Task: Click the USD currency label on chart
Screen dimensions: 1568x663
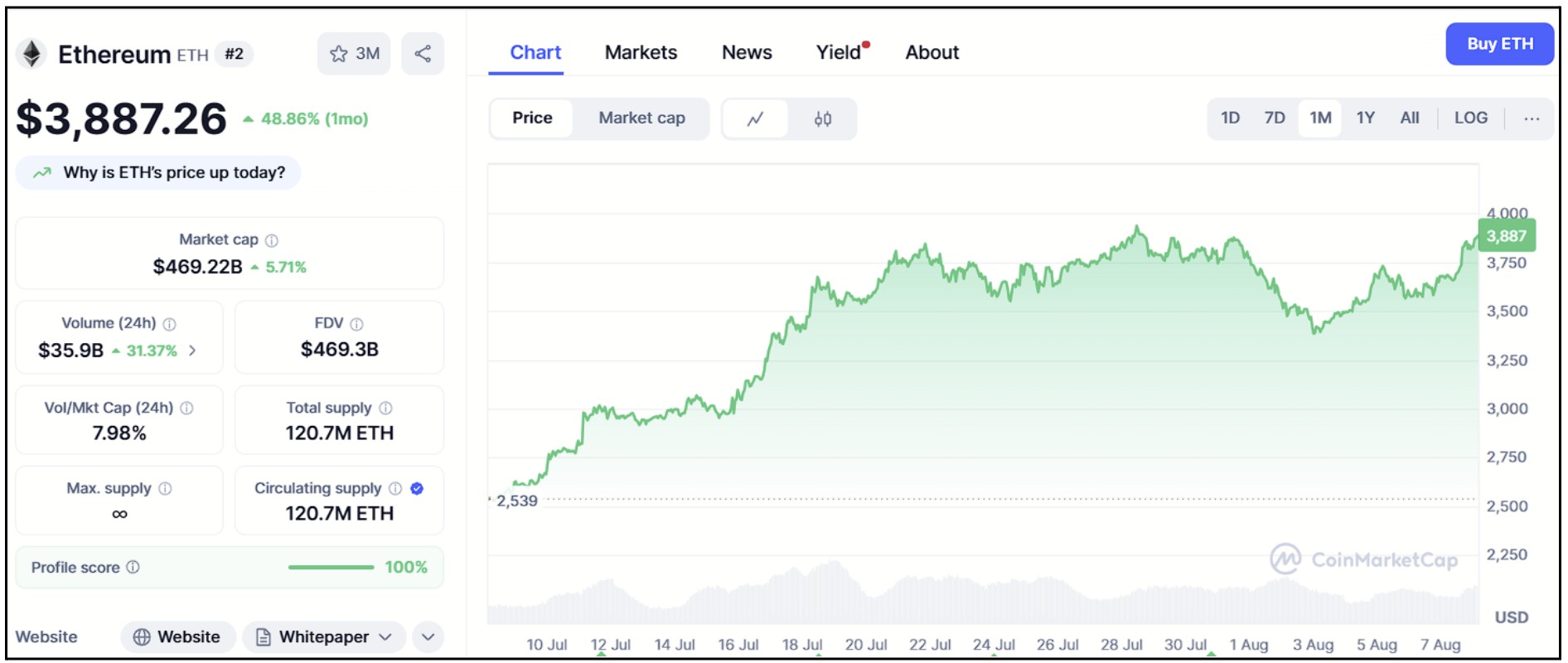Action: pos(1511,617)
